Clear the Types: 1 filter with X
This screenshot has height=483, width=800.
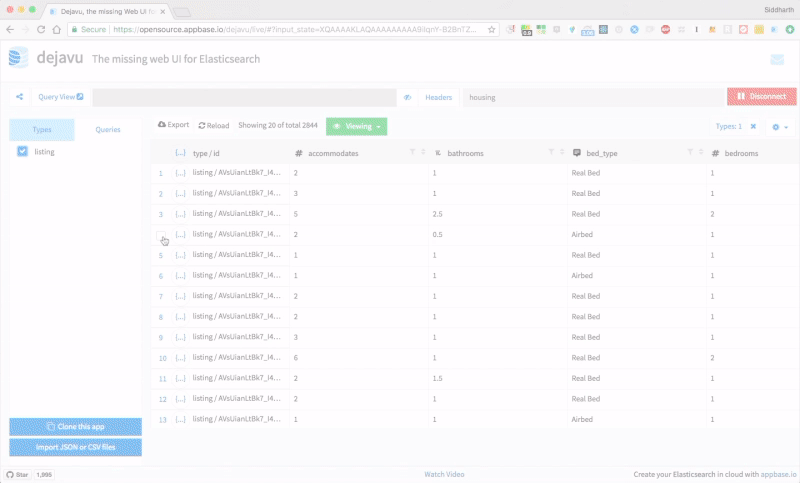click(x=753, y=126)
